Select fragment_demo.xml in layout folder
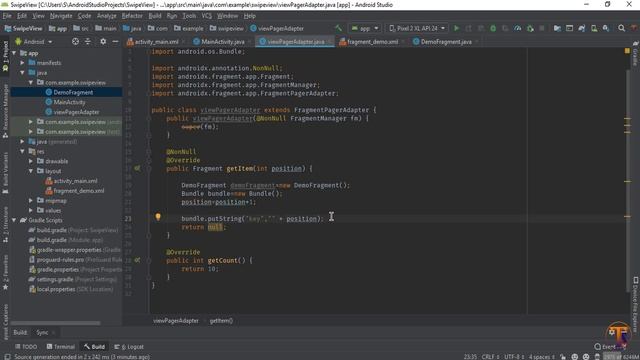Image resolution: width=640 pixels, height=360 pixels. [79, 191]
